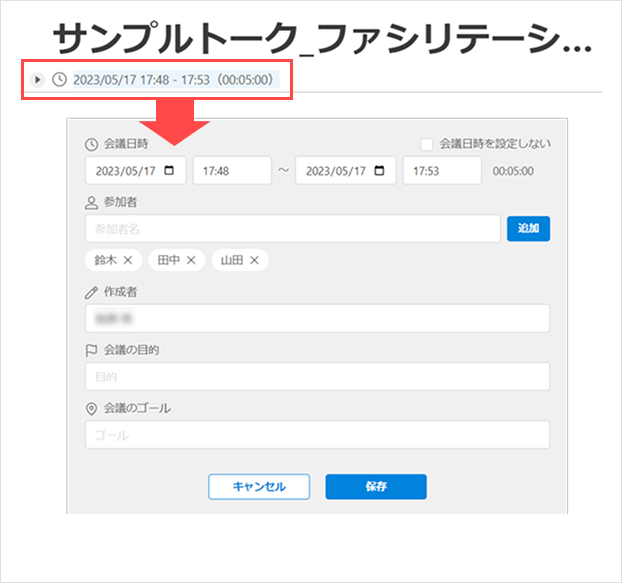622x583 pixels.
Task: Click the サンプルトーク title heading
Action: click(320, 38)
